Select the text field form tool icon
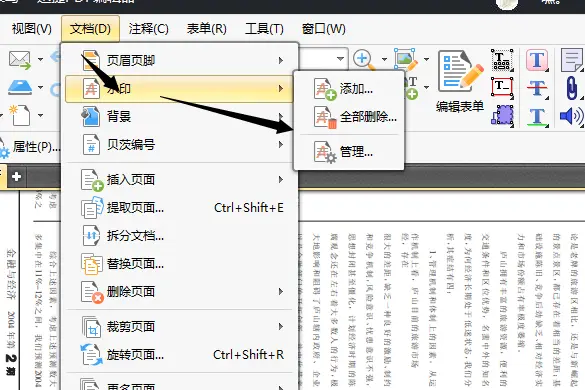This screenshot has height=390, width=585. (502, 60)
